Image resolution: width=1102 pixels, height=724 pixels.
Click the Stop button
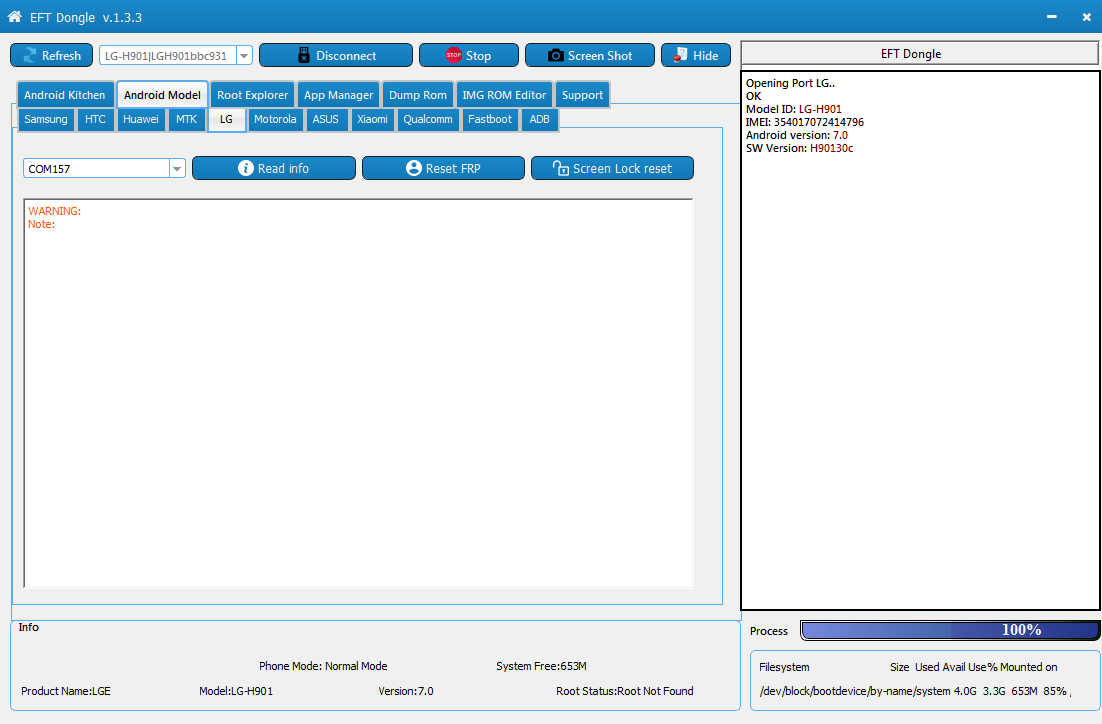pyautogui.click(x=469, y=56)
